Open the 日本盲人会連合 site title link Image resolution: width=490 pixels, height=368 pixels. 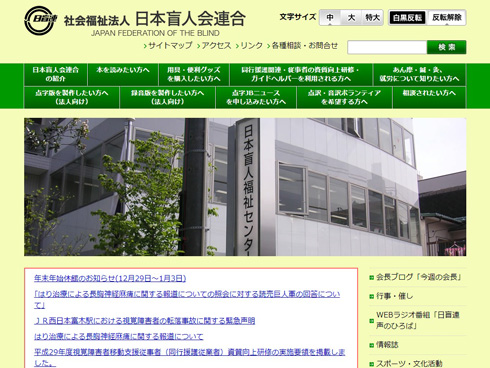pos(190,19)
